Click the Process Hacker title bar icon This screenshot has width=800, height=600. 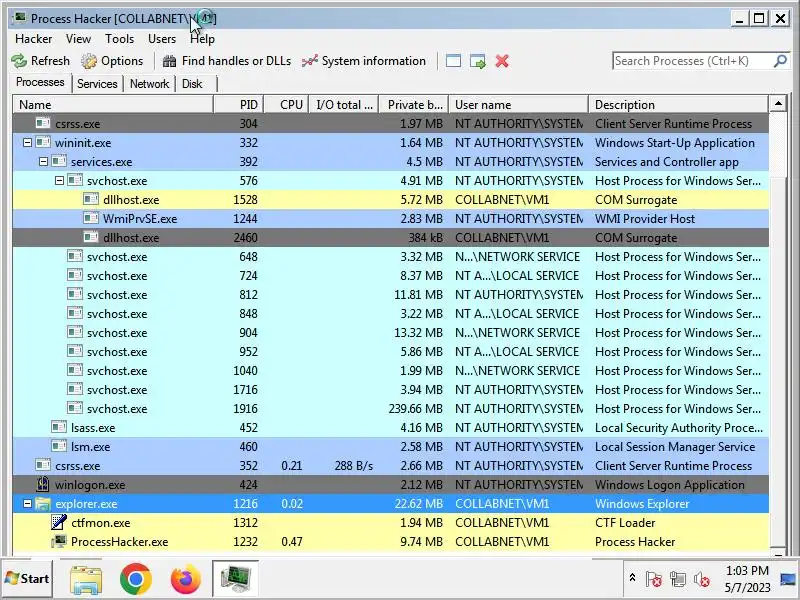point(20,18)
